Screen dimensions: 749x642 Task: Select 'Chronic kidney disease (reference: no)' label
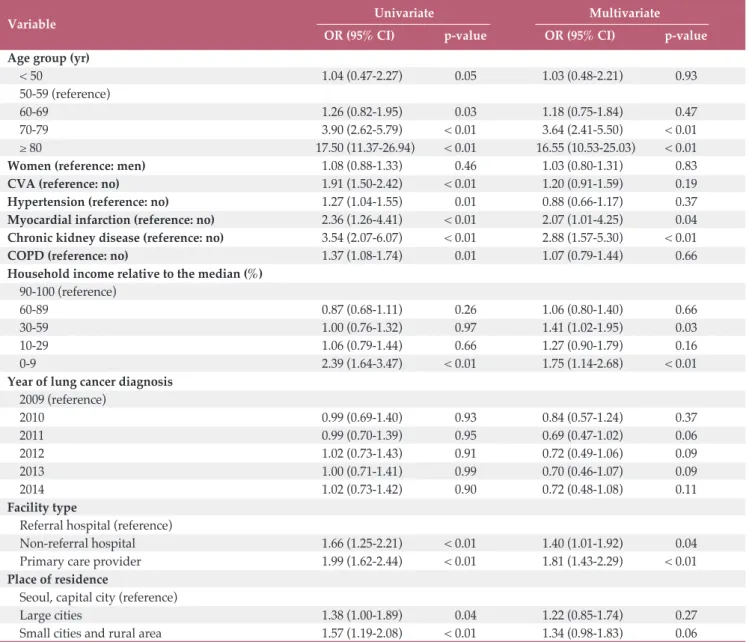(x=116, y=238)
